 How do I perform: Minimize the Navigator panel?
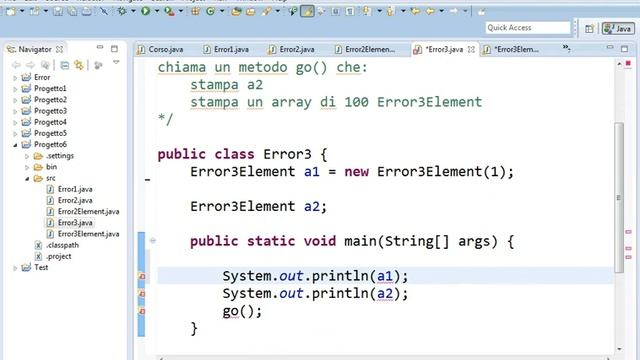pos(100,47)
